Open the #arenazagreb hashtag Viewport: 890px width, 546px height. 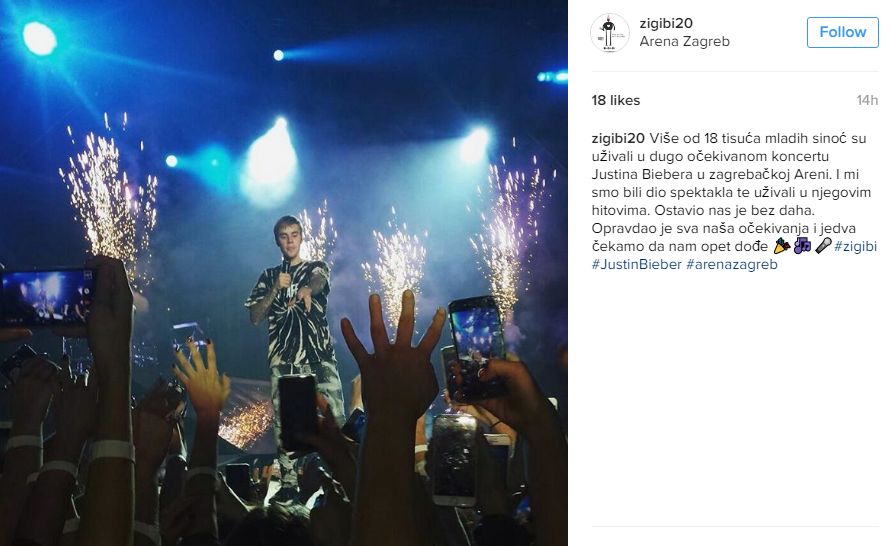point(732,264)
